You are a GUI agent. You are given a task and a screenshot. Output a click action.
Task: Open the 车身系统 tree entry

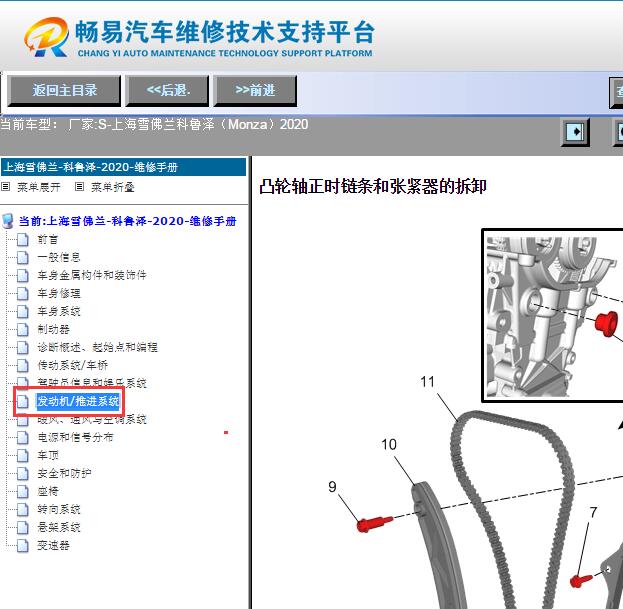click(59, 311)
